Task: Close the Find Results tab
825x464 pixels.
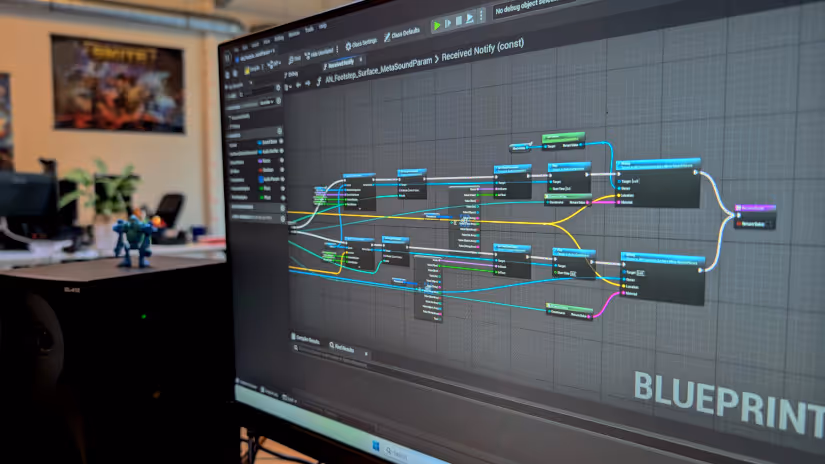Action: coord(366,354)
